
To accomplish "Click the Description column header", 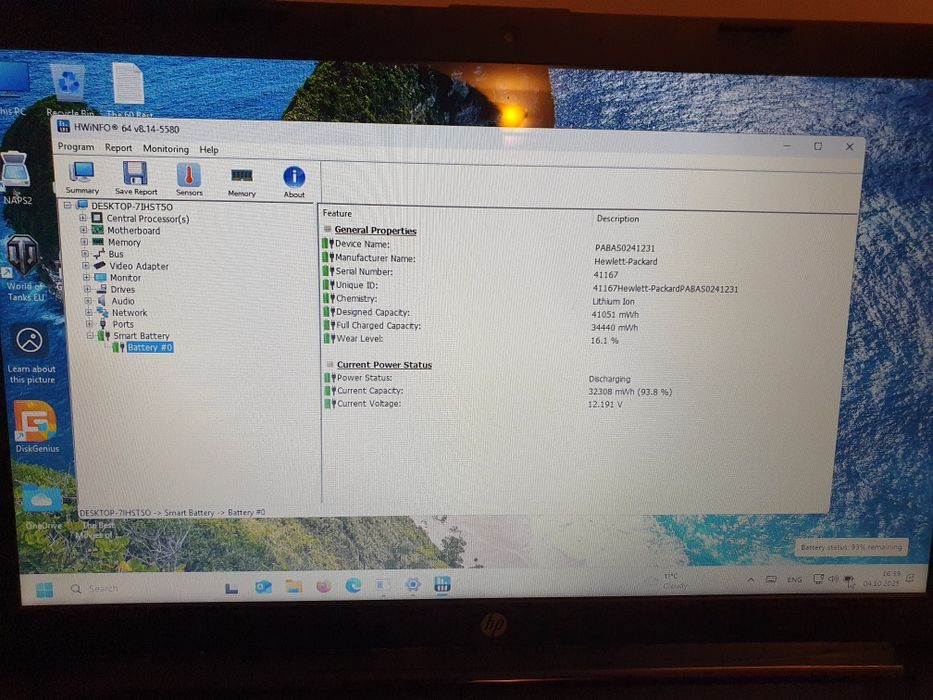I will click(618, 218).
